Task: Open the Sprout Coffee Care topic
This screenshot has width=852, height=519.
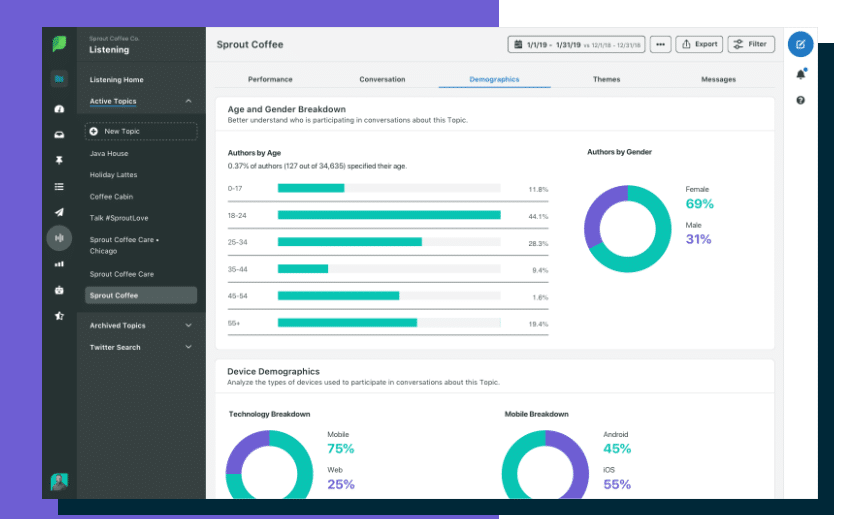Action: 122,274
